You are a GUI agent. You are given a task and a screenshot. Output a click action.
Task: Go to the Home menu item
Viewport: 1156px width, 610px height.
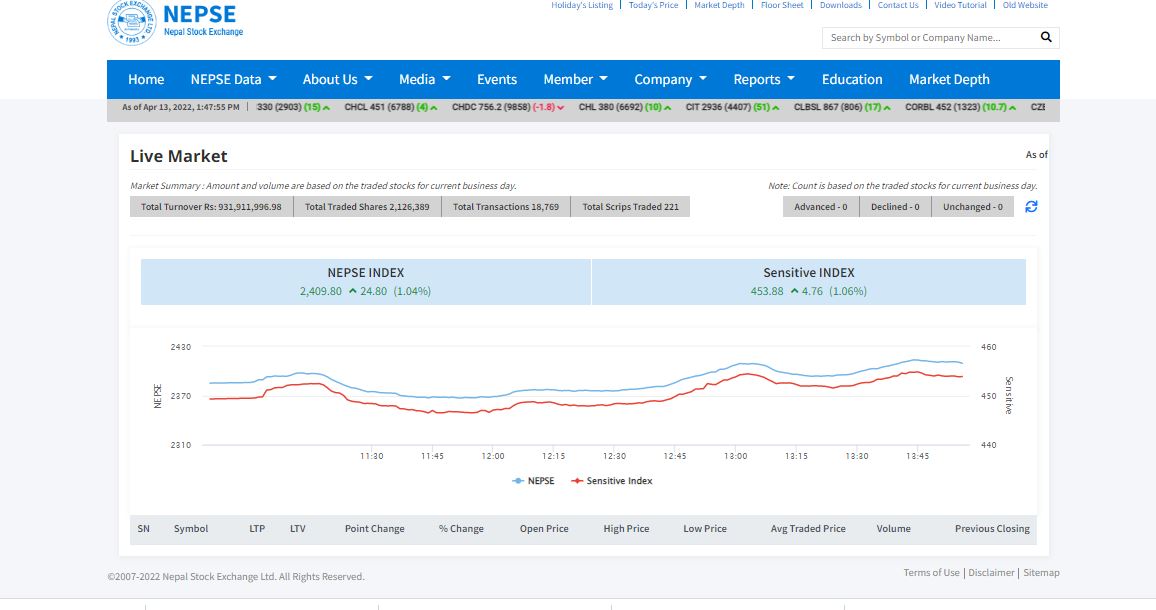146,79
